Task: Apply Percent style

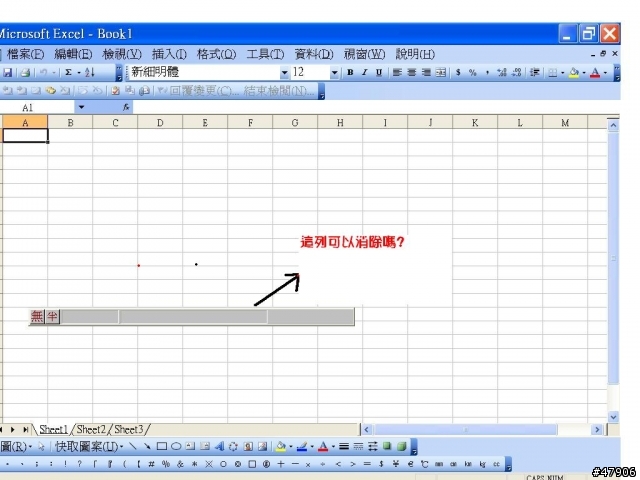Action: tap(473, 73)
